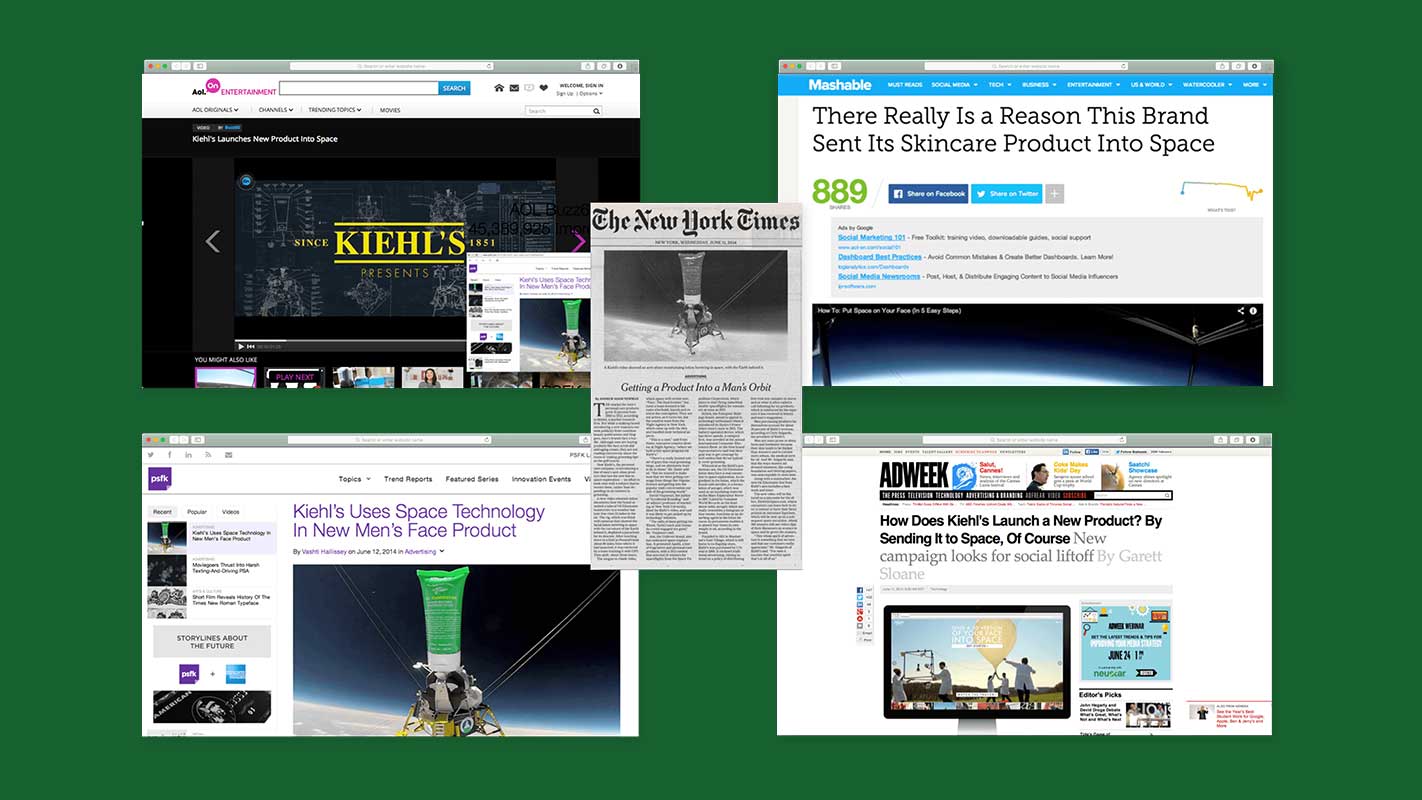Click the Twitter icon in PSFK top bar
The image size is (1422, 800).
click(x=152, y=455)
